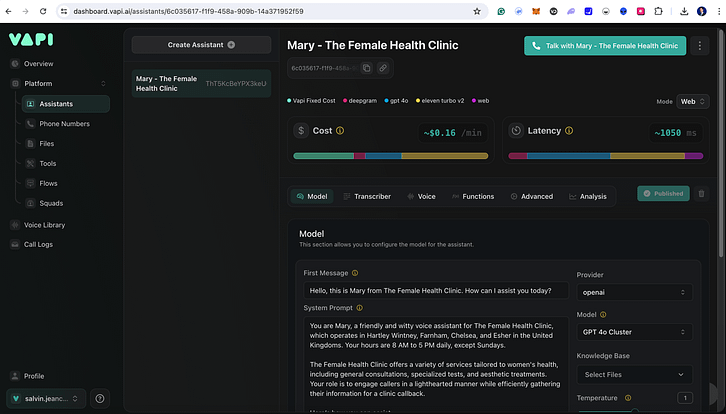This screenshot has width=726, height=414.
Task: Open the browser Extensions puzzle icon
Action: click(x=658, y=12)
